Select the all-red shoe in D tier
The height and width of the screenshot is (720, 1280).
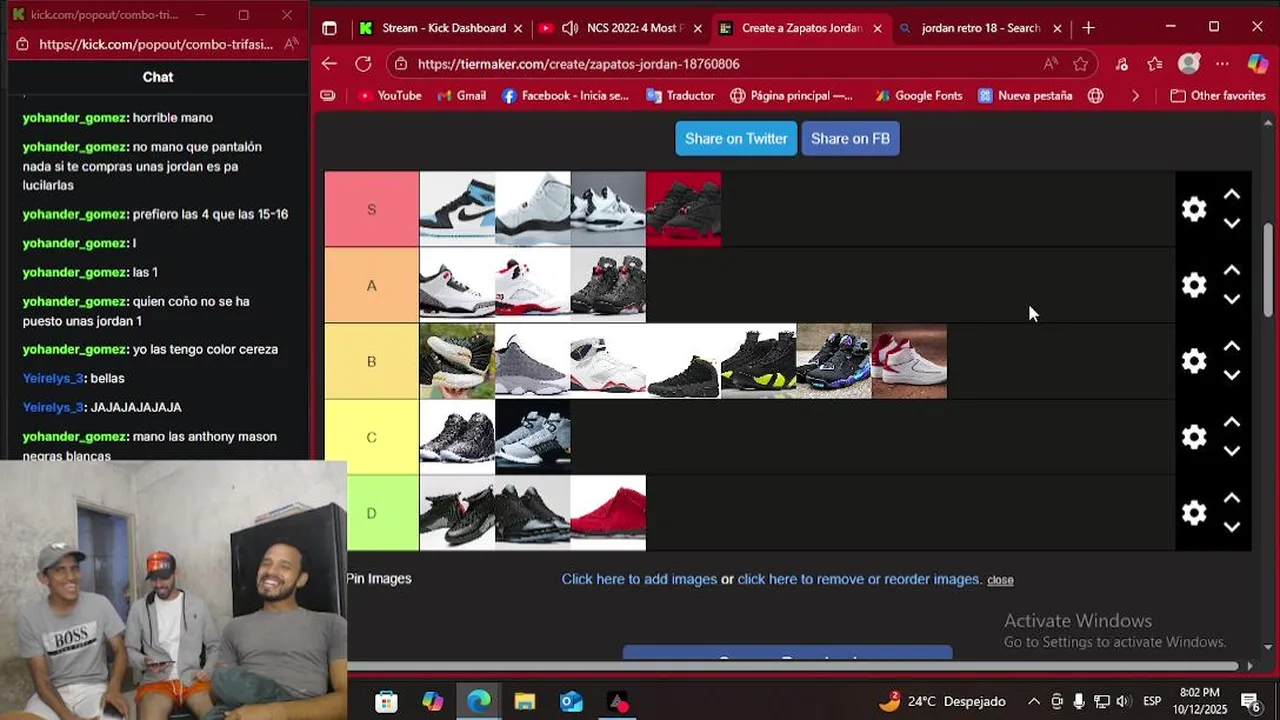pyautogui.click(x=608, y=513)
